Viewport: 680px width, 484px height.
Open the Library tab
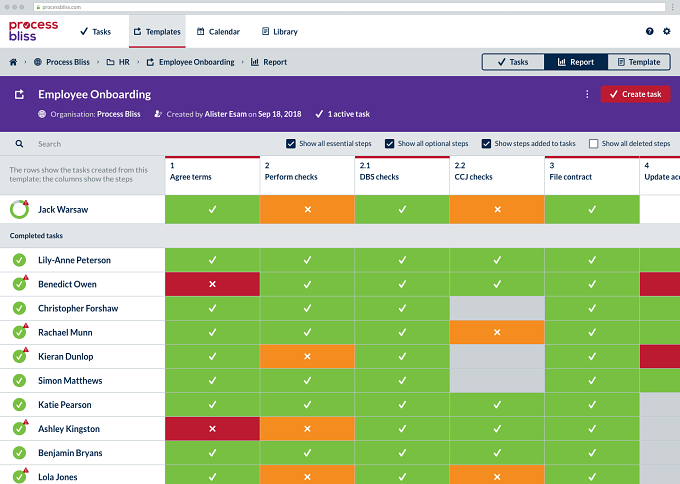[280, 32]
